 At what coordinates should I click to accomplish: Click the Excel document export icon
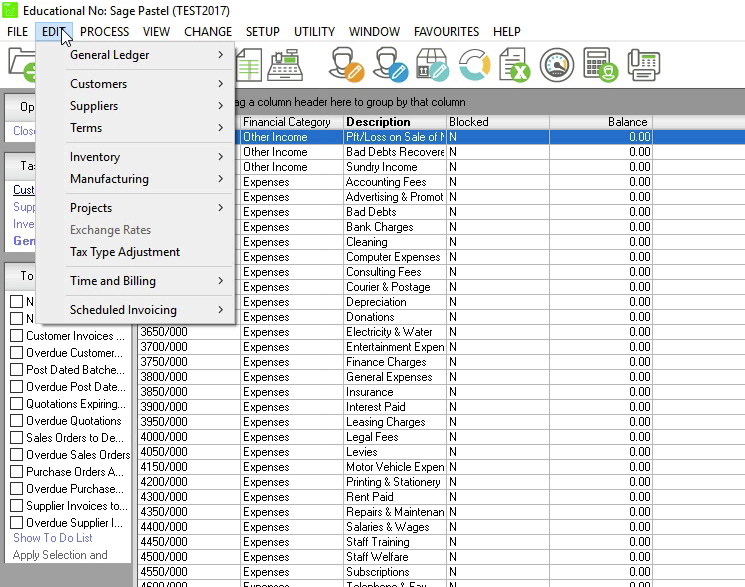tap(514, 65)
